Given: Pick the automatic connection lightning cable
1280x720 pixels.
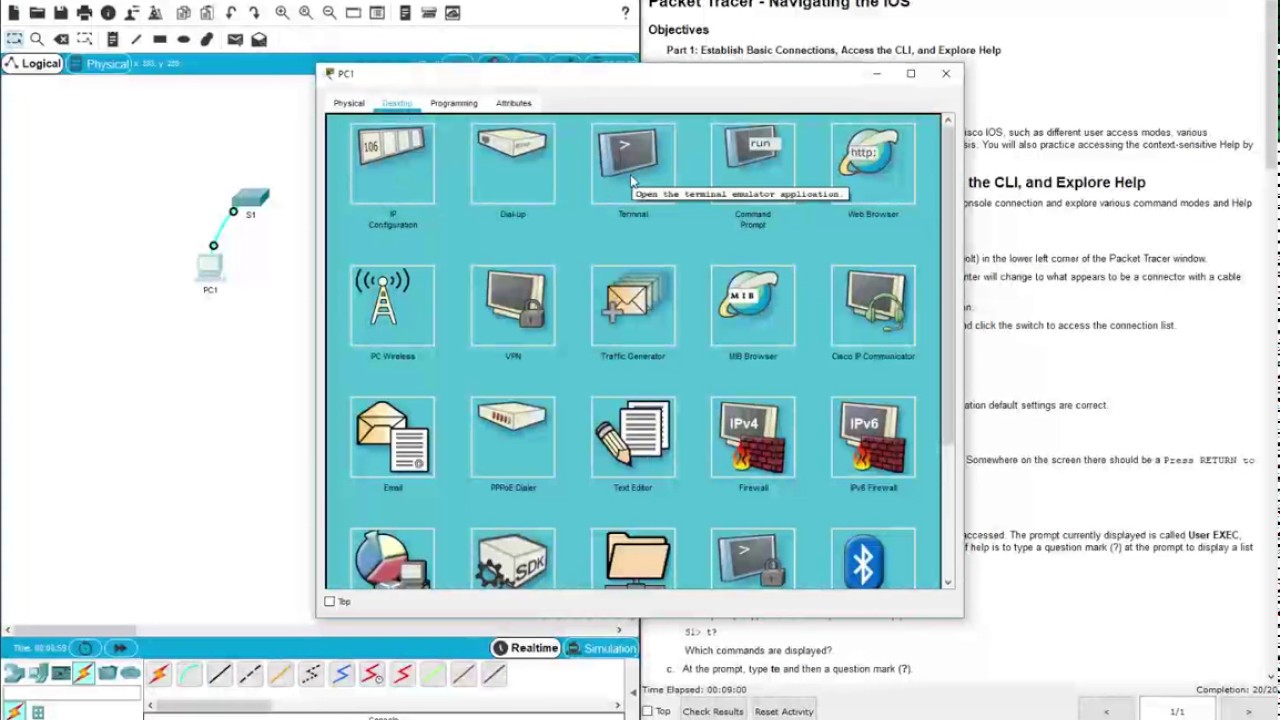Looking at the screenshot, I should [159, 675].
